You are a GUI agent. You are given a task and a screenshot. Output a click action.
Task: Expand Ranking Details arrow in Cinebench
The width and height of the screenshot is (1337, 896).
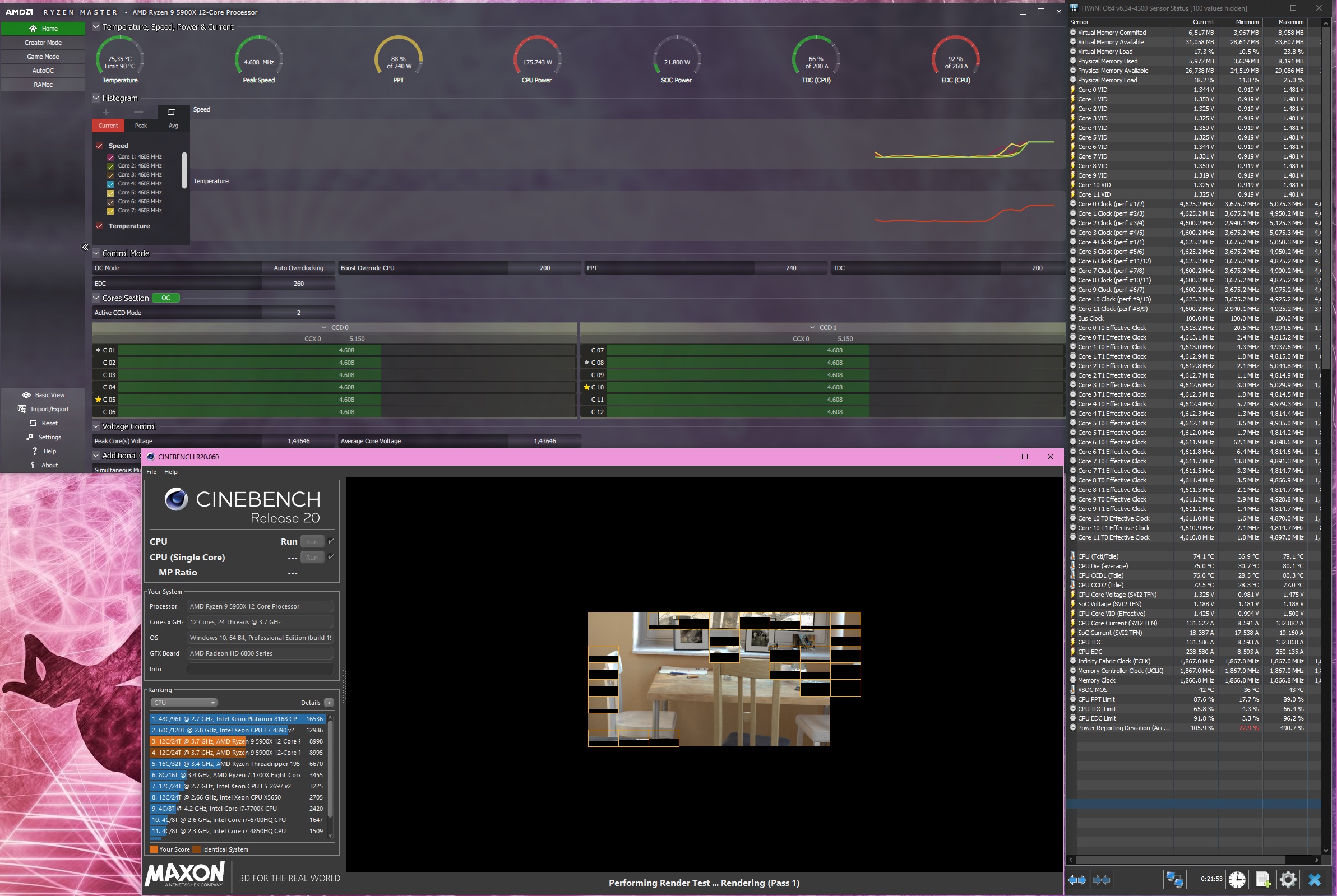point(329,703)
